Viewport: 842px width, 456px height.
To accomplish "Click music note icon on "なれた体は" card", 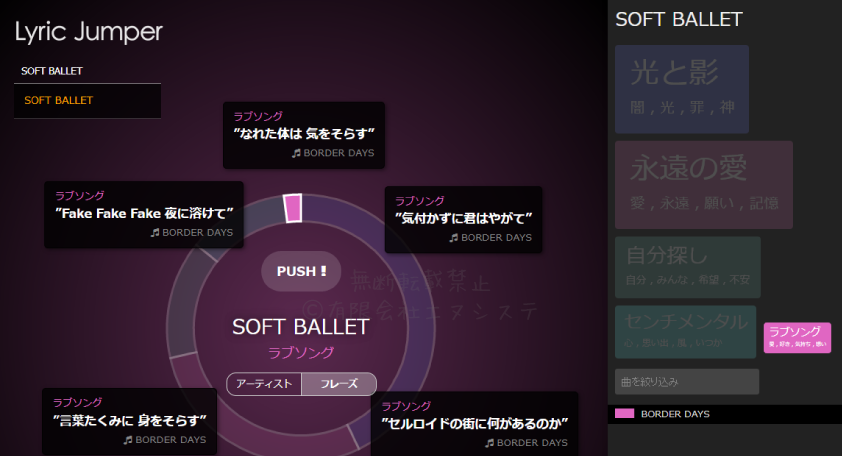I will [x=296, y=153].
